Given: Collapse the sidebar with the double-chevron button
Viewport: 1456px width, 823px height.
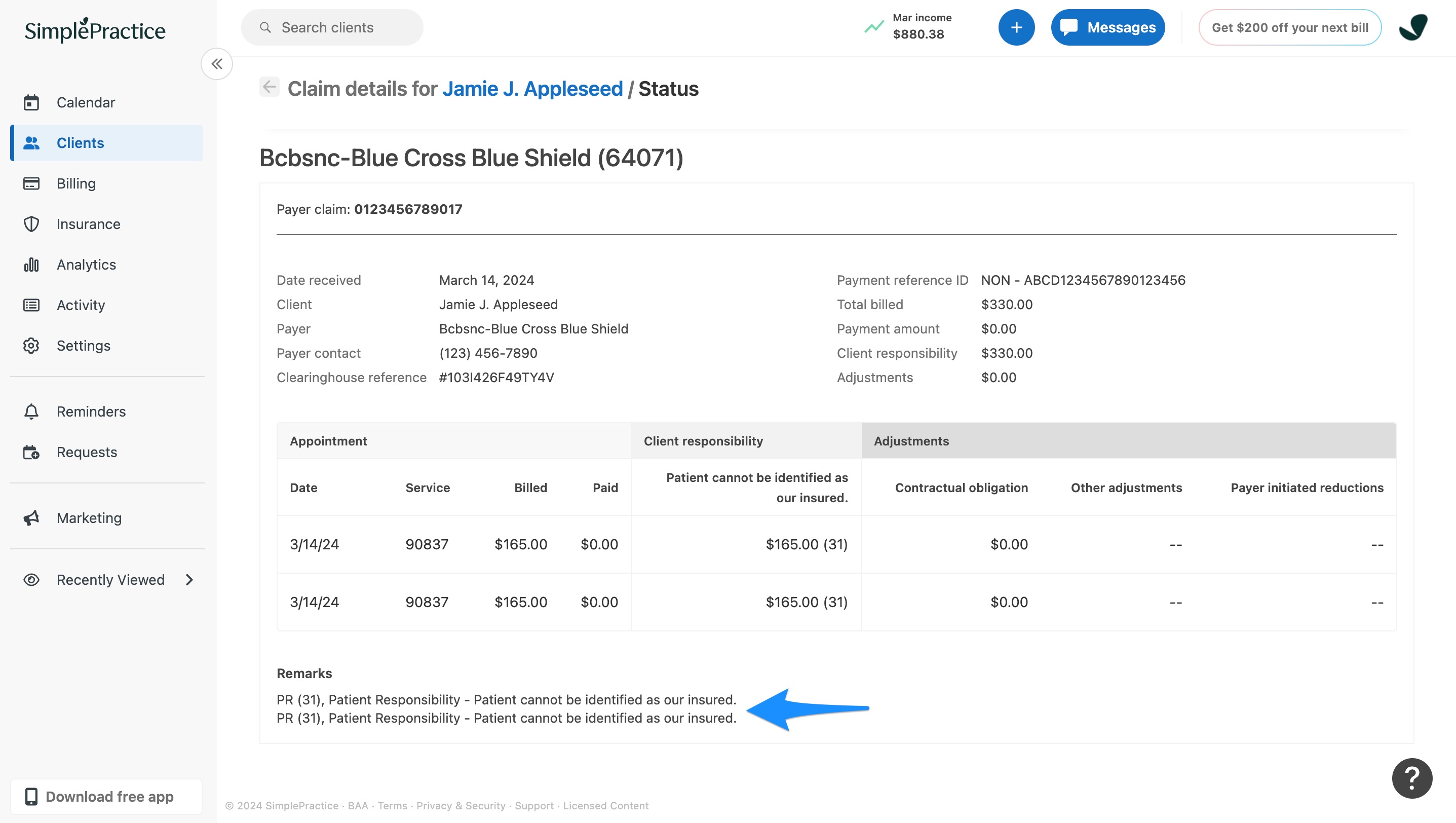Looking at the screenshot, I should (x=217, y=64).
